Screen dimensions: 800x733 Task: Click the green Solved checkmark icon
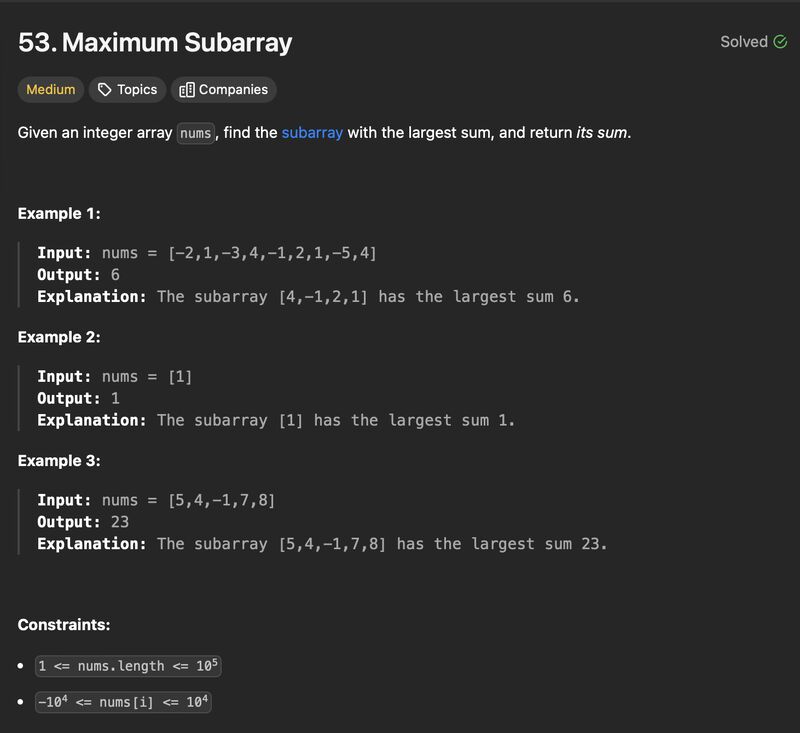pyautogui.click(x=780, y=42)
